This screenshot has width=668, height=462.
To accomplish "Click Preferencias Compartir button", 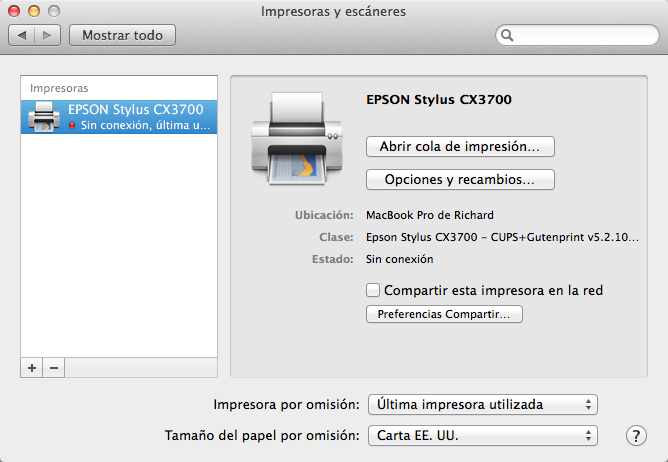I will pyautogui.click(x=444, y=314).
